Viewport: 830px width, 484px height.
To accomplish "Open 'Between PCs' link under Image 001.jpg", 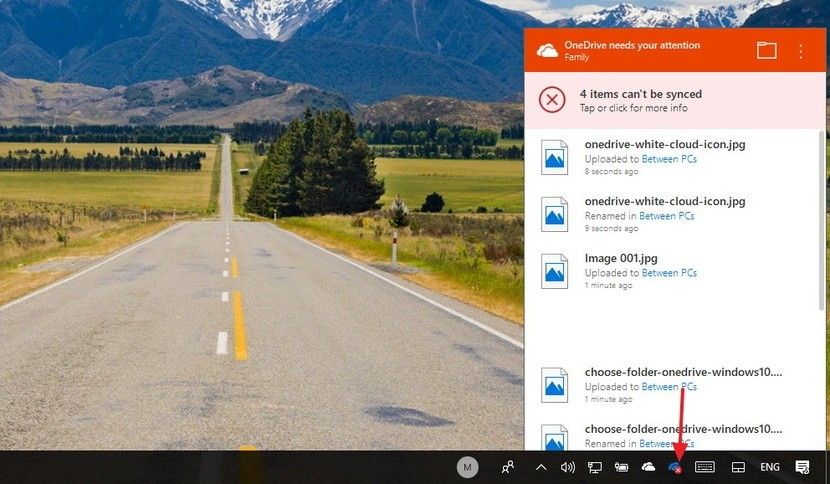I will pyautogui.click(x=669, y=273).
